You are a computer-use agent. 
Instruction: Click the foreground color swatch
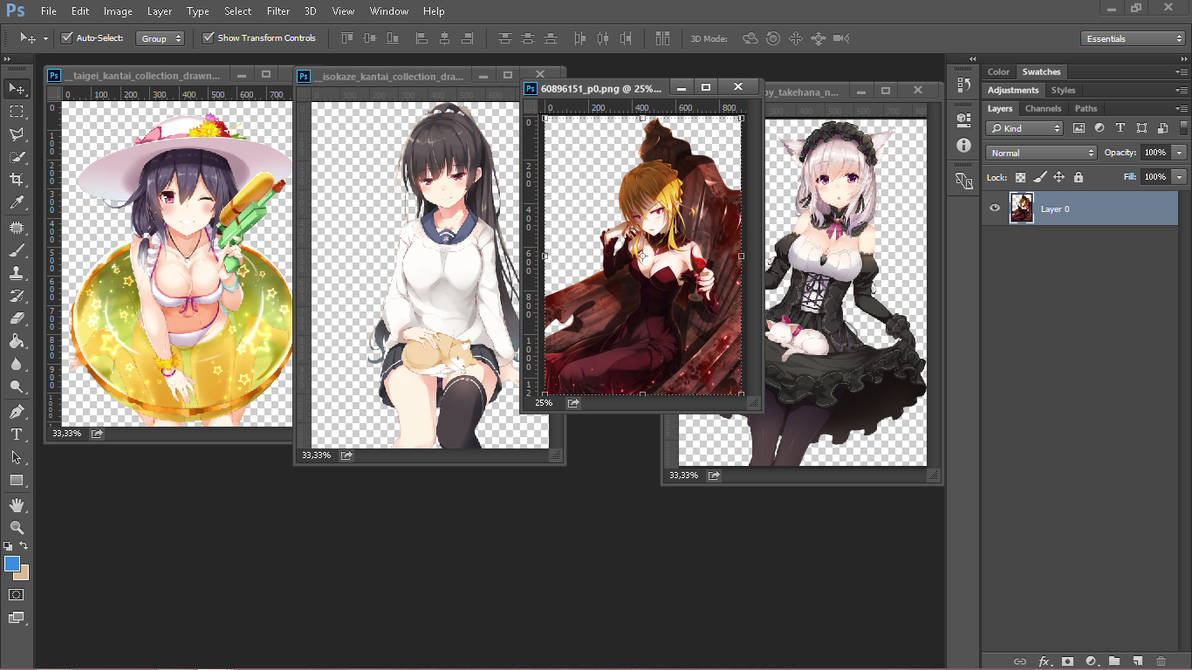point(11,564)
